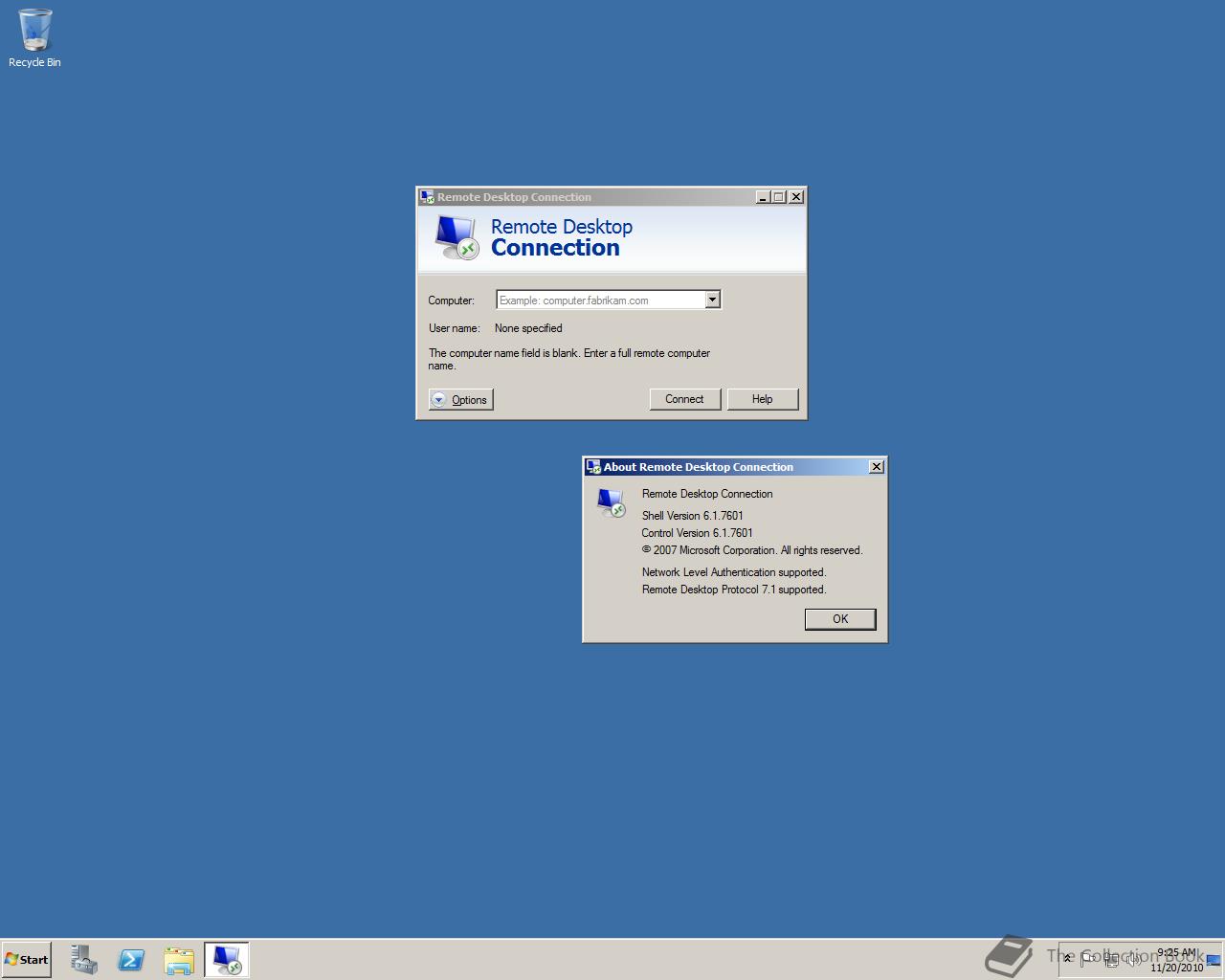Click the Help button

click(x=762, y=399)
